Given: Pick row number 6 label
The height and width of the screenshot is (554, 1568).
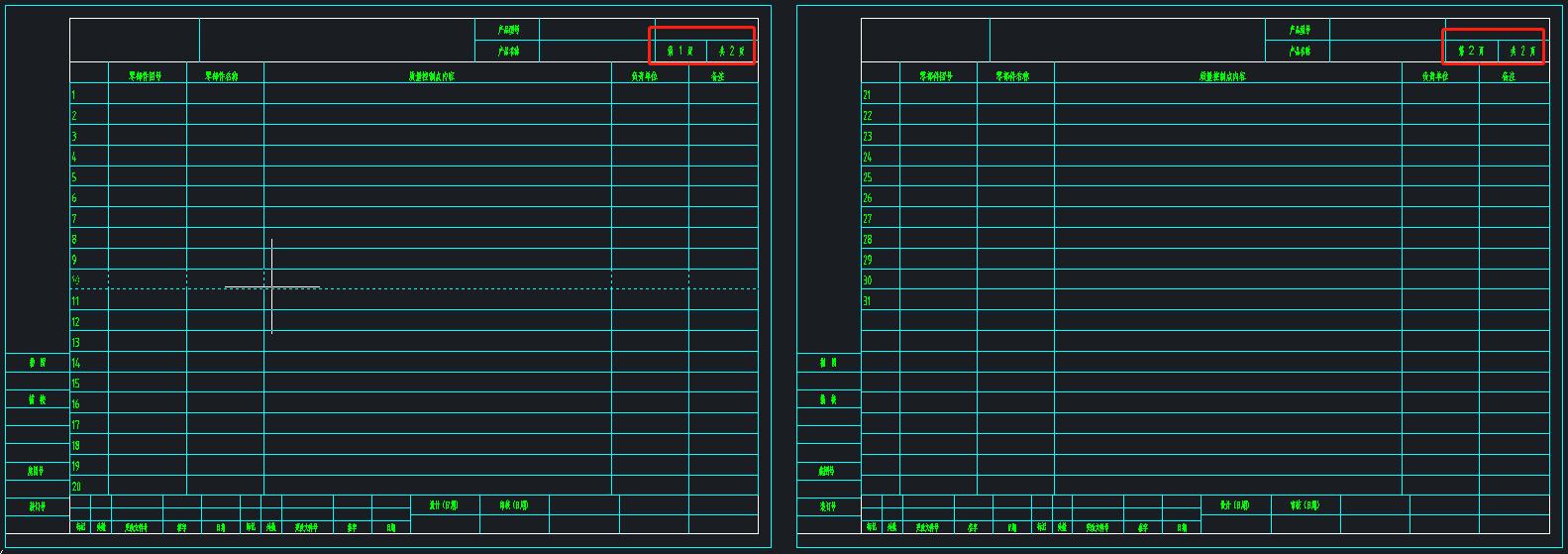Looking at the screenshot, I should [73, 199].
